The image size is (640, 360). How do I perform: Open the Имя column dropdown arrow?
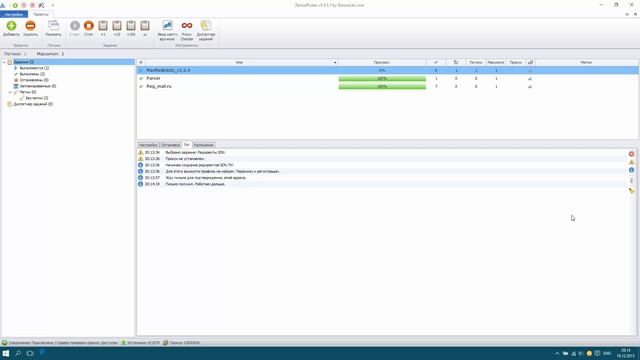(x=335, y=62)
